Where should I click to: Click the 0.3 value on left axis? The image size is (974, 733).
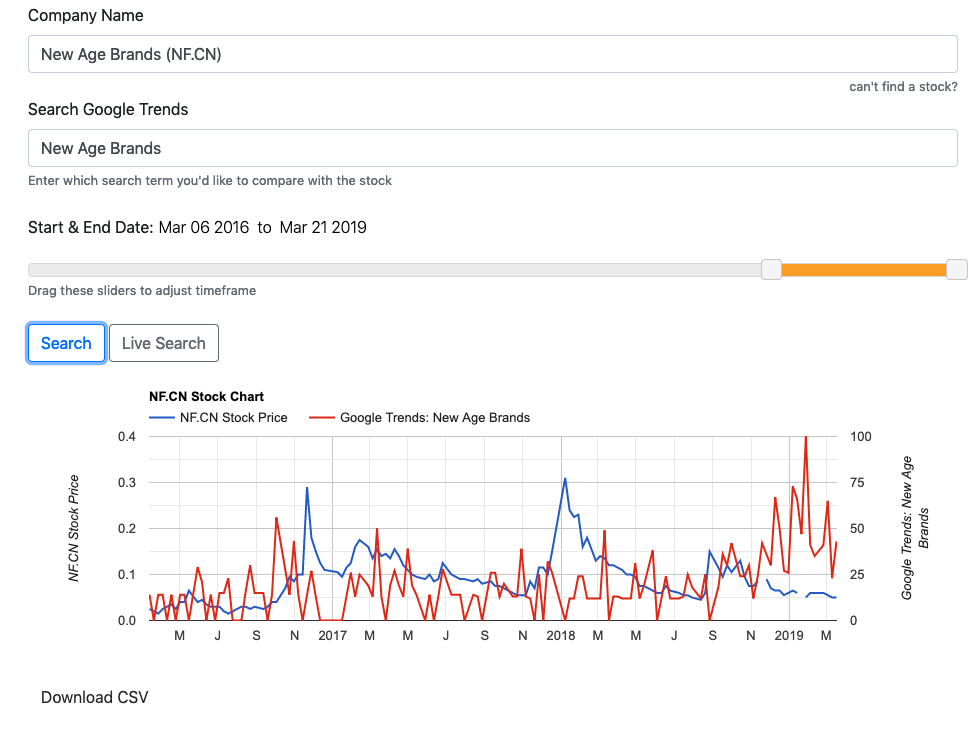coord(127,483)
